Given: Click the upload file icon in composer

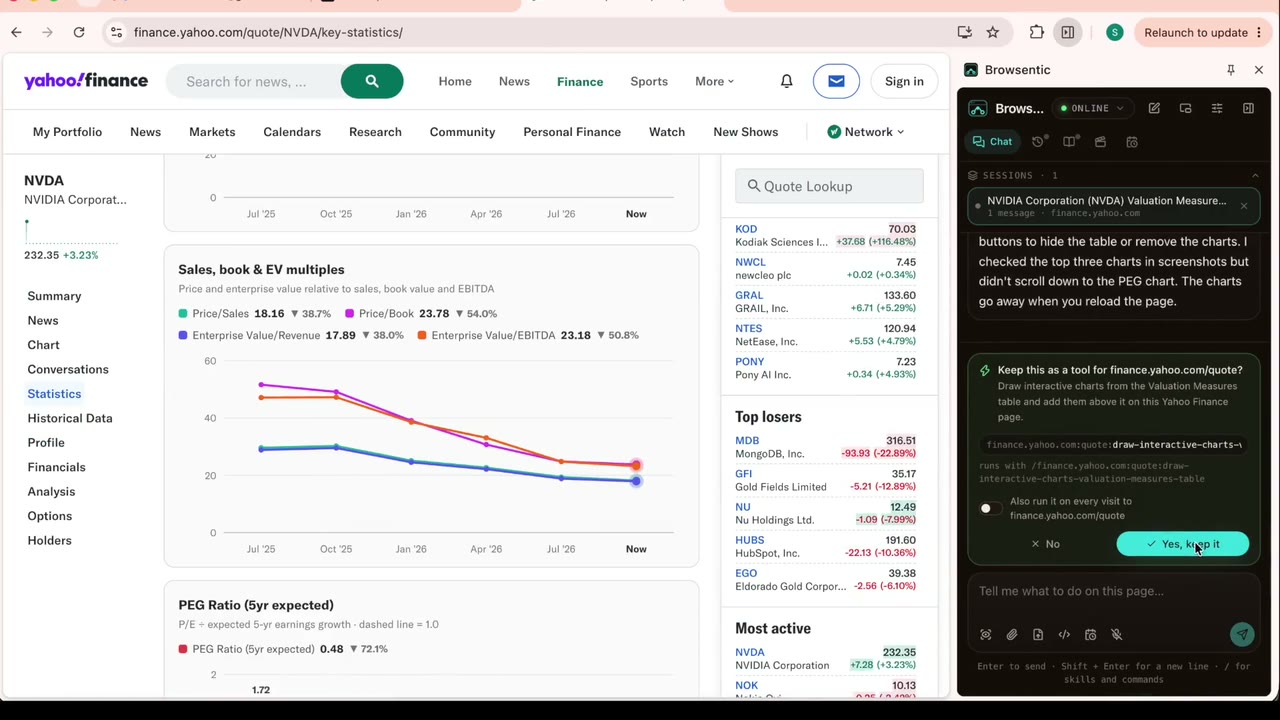Looking at the screenshot, I should [x=1038, y=634].
